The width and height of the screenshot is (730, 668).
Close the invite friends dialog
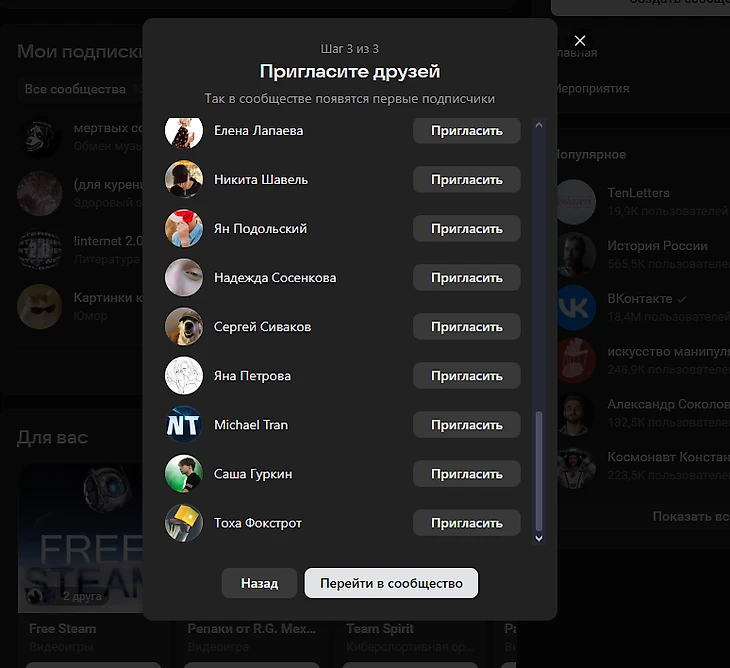(580, 41)
